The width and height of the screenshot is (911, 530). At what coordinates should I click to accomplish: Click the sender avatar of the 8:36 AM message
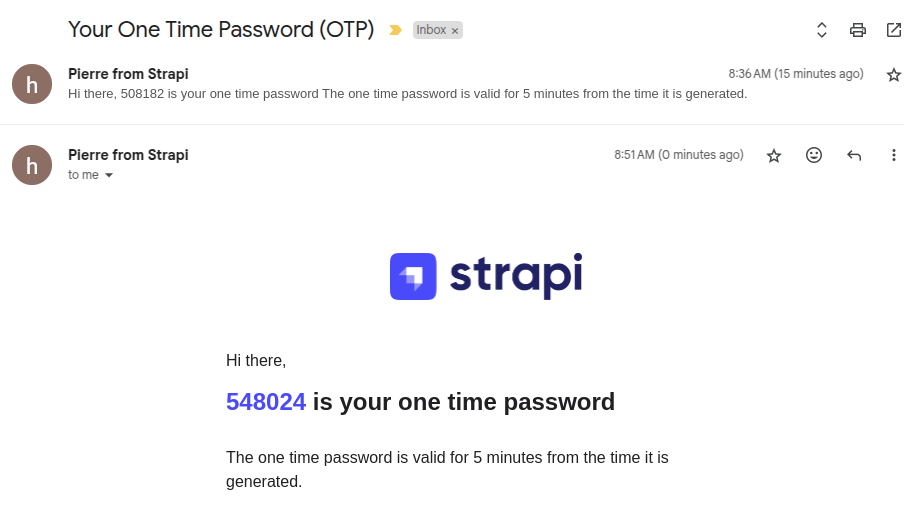(32, 84)
